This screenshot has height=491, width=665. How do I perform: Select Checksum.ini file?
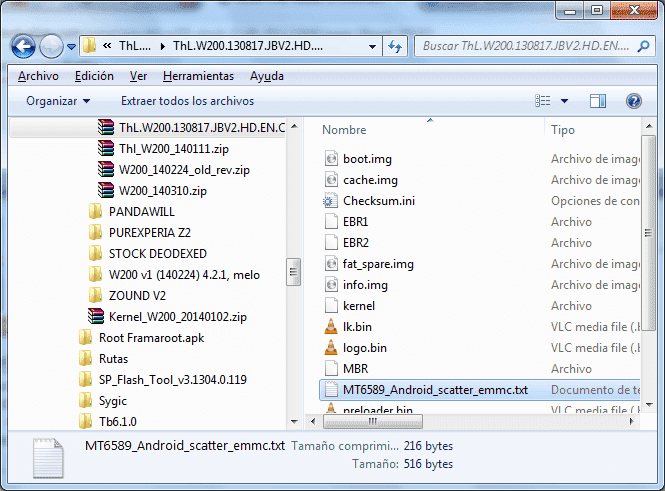pyautogui.click(x=370, y=201)
